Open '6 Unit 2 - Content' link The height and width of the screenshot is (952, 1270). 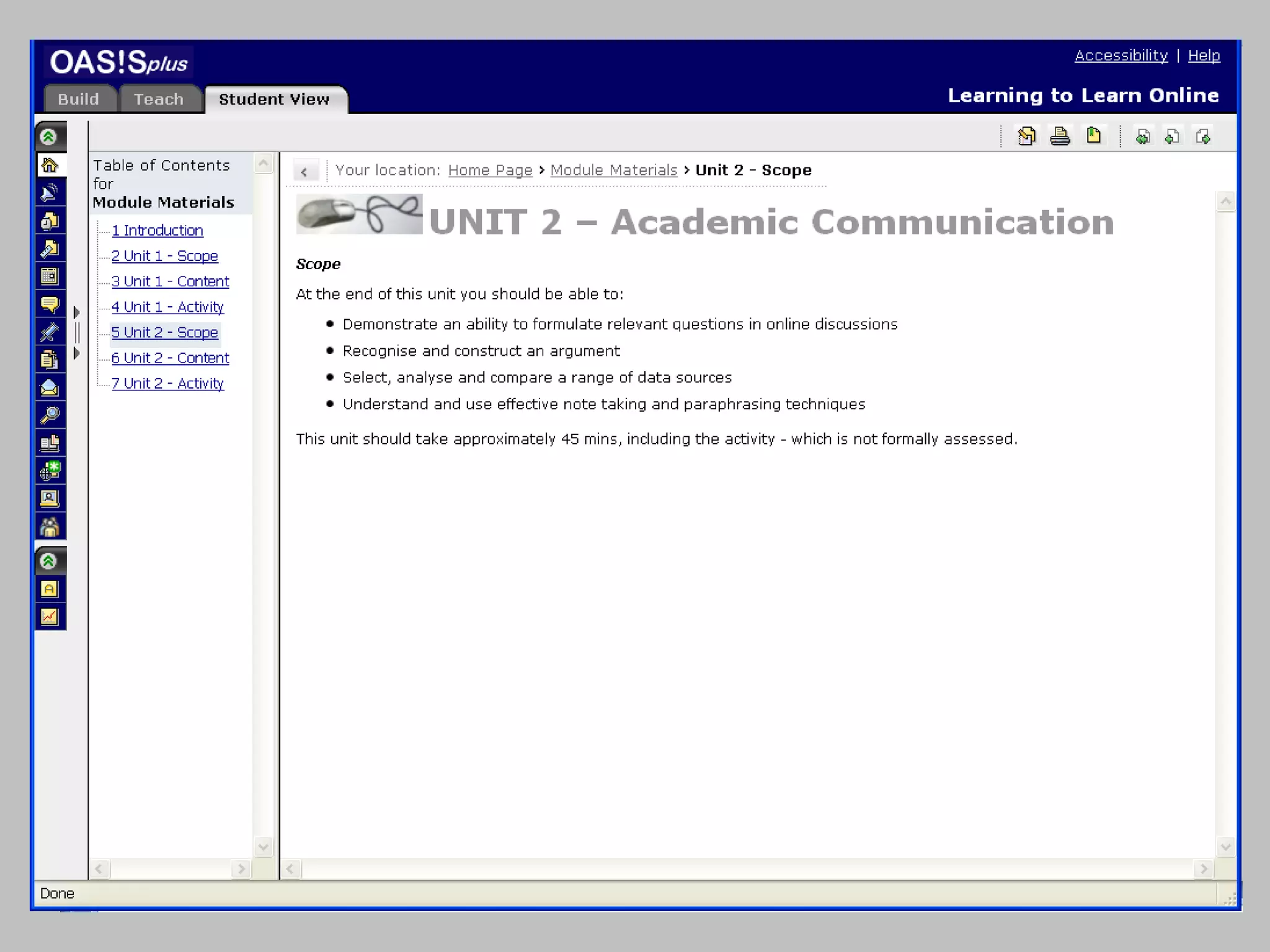(170, 358)
